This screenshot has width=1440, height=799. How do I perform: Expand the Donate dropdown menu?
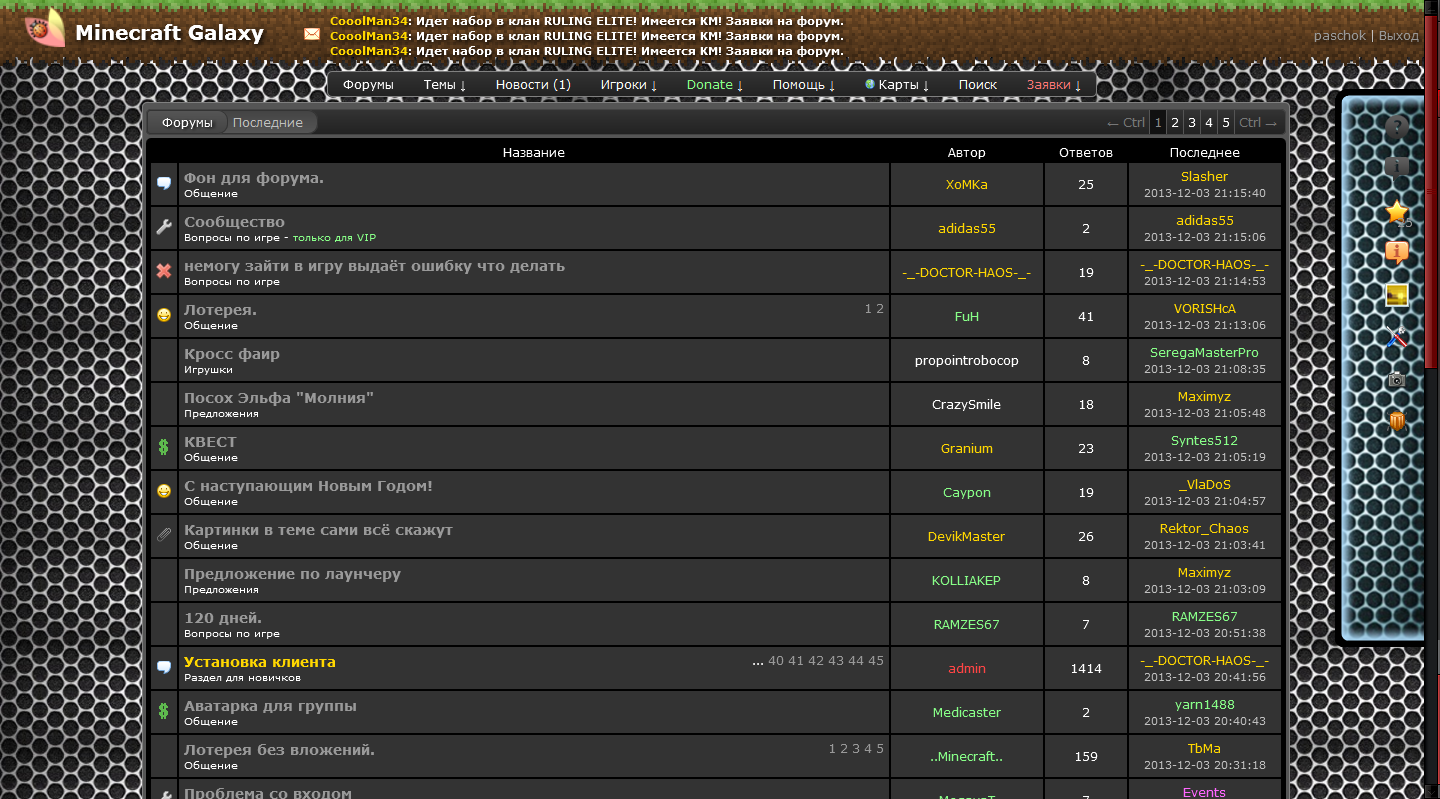pos(715,85)
